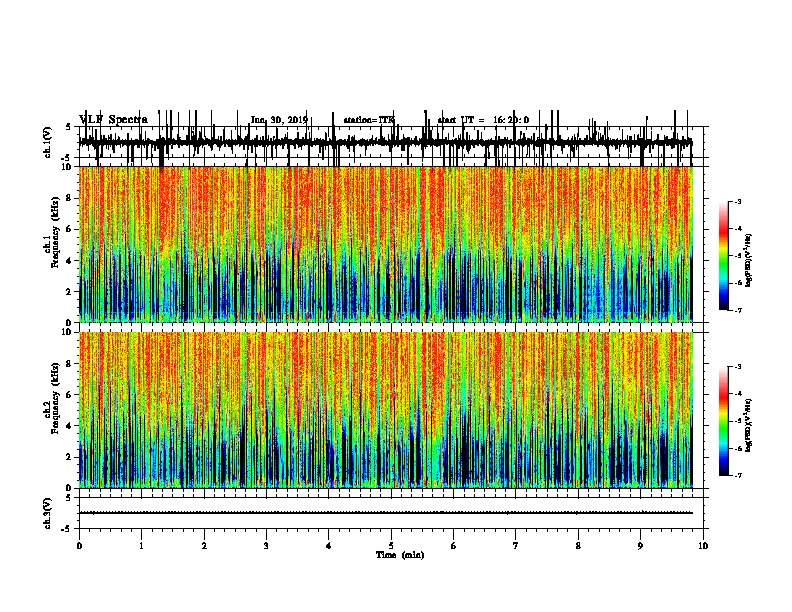The height and width of the screenshot is (612, 792).
Task: Click the "VLF Spectra" plot title
Action: pos(114,120)
